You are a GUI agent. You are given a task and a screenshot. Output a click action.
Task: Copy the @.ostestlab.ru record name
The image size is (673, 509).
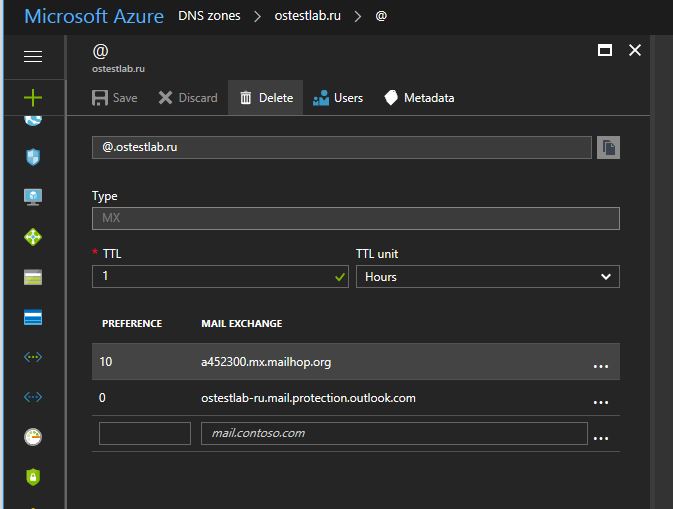coord(608,148)
